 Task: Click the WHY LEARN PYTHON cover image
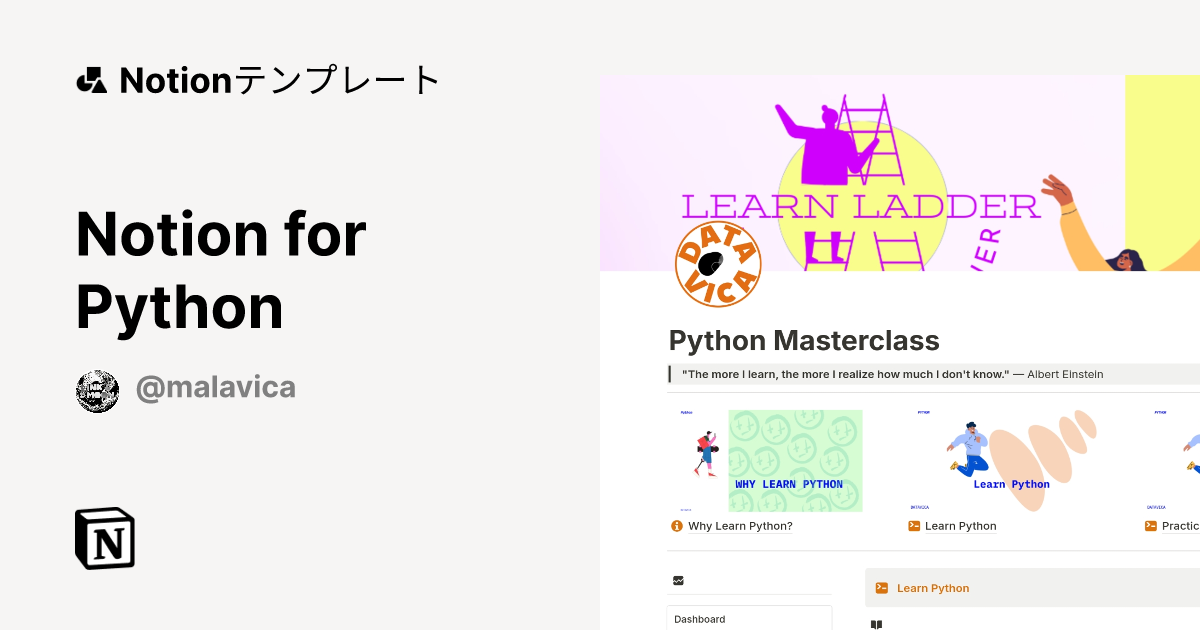coord(795,460)
